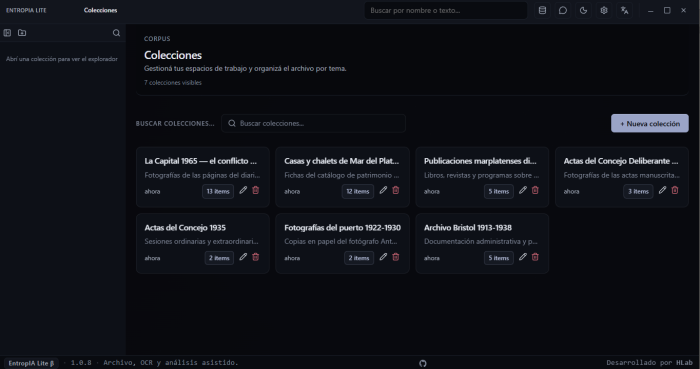Focus the Buscar colecciones input field

(x=313, y=124)
